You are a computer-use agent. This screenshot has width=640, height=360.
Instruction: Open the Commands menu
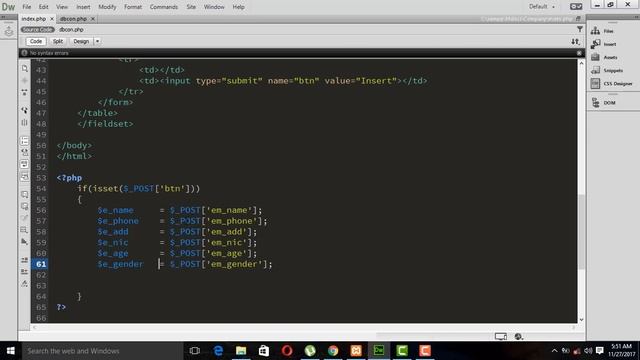pos(164,7)
